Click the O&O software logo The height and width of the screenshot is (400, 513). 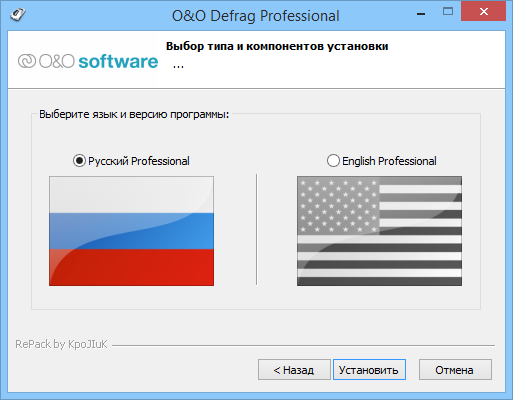point(88,61)
